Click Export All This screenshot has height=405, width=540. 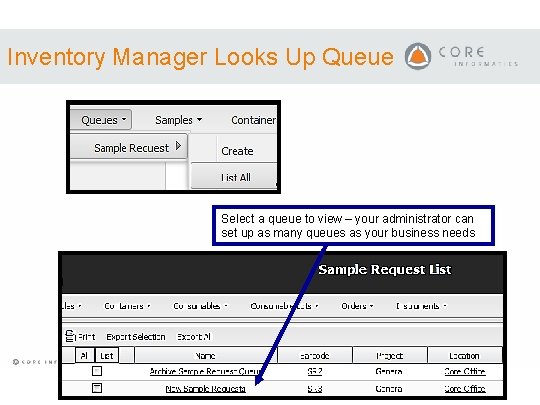[x=194, y=337]
